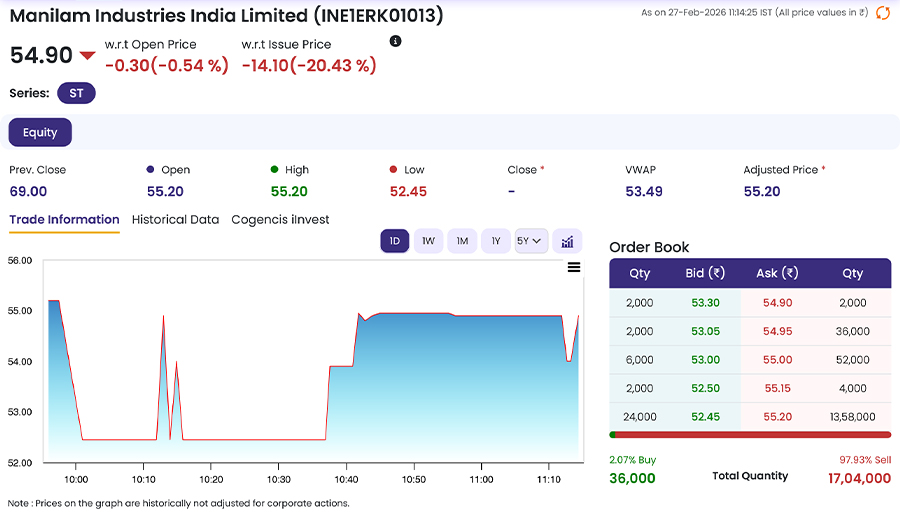The height and width of the screenshot is (515, 900).
Task: Select the 1W chart range
Action: click(428, 241)
